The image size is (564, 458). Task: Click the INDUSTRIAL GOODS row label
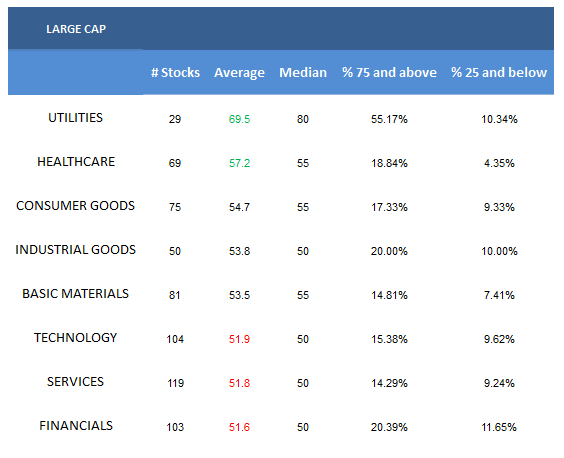click(x=76, y=249)
